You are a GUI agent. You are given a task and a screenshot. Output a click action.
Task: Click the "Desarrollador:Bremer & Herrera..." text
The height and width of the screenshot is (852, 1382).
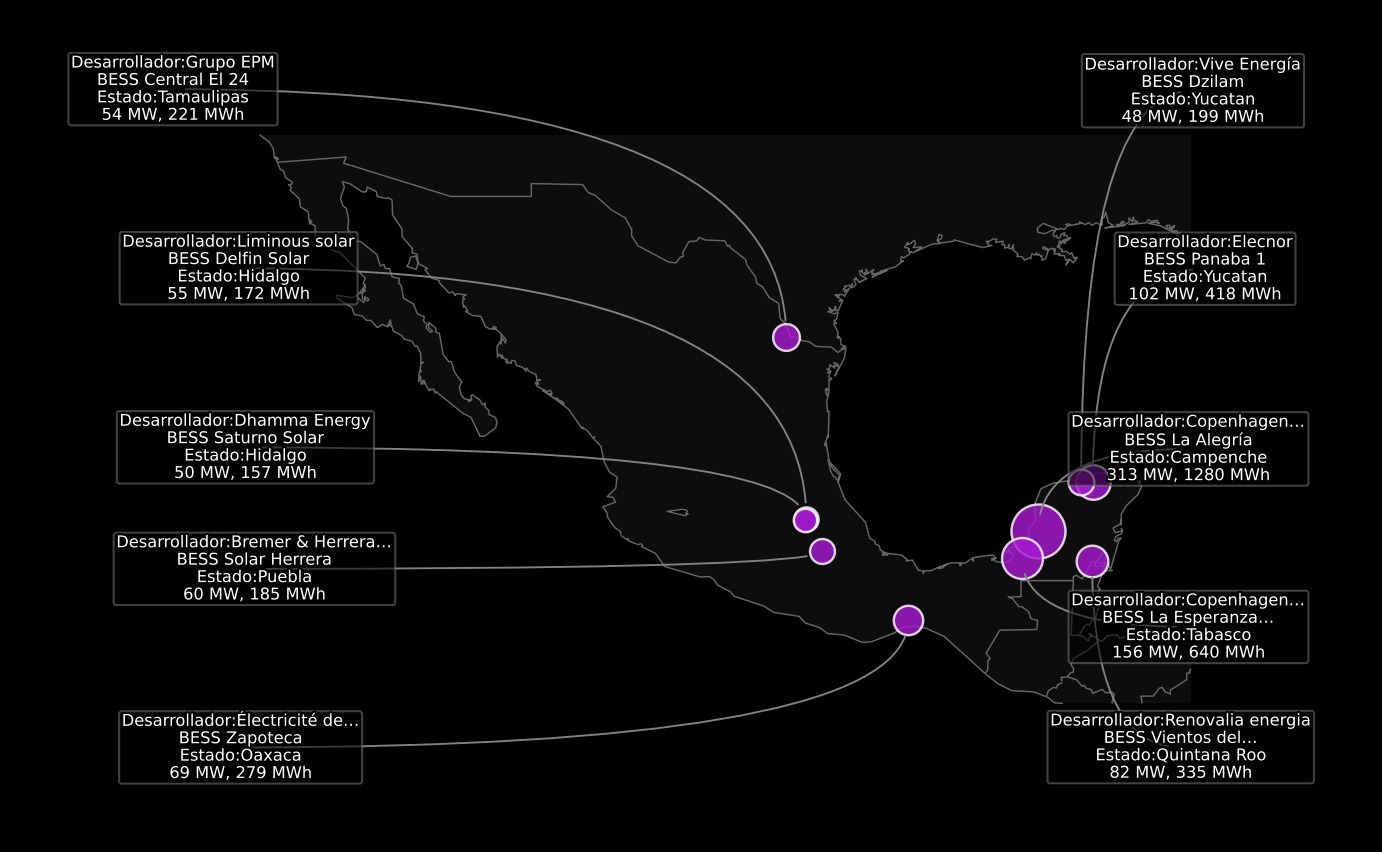coord(254,541)
